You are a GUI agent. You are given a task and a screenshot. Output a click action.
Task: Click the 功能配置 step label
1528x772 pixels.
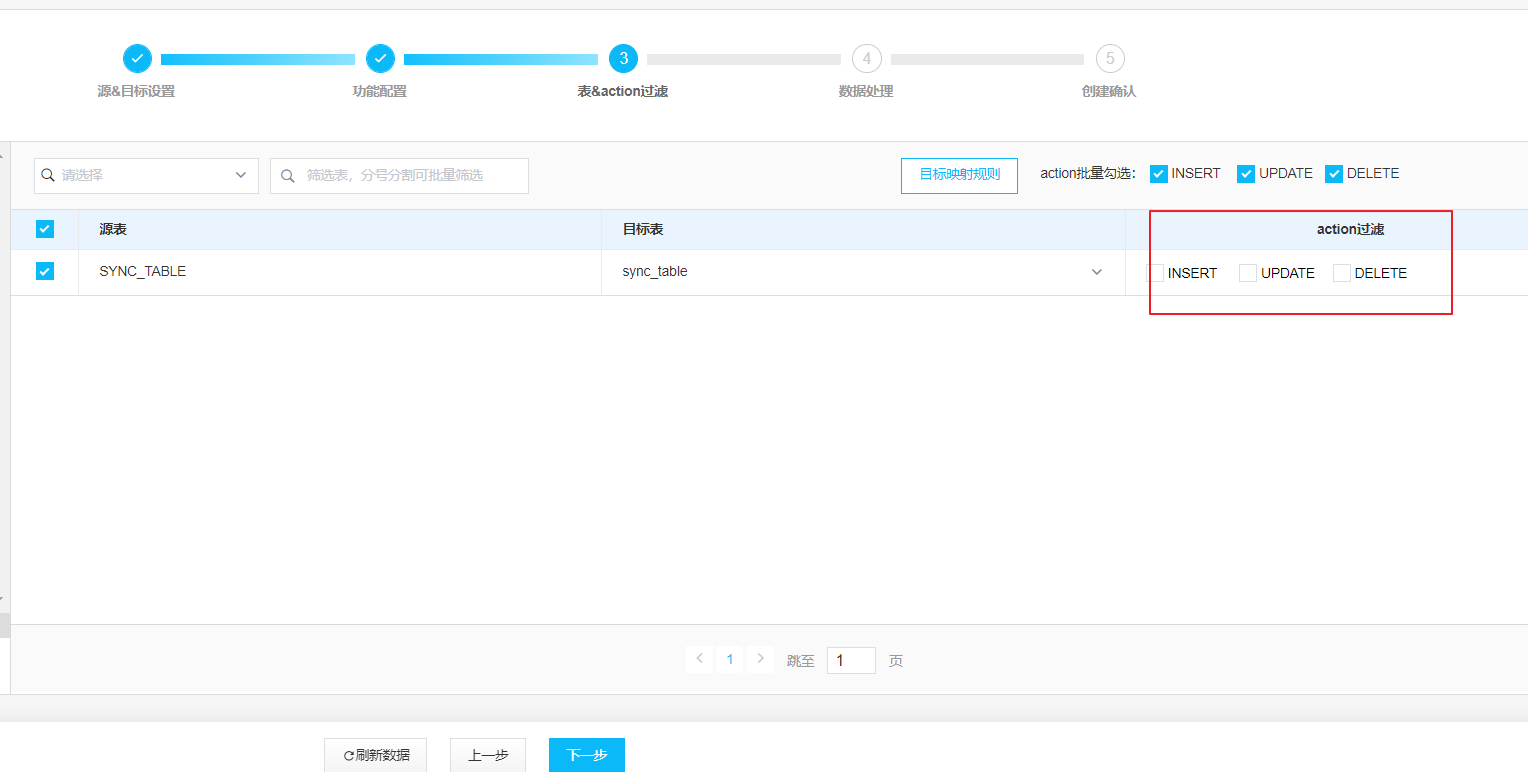pos(380,92)
